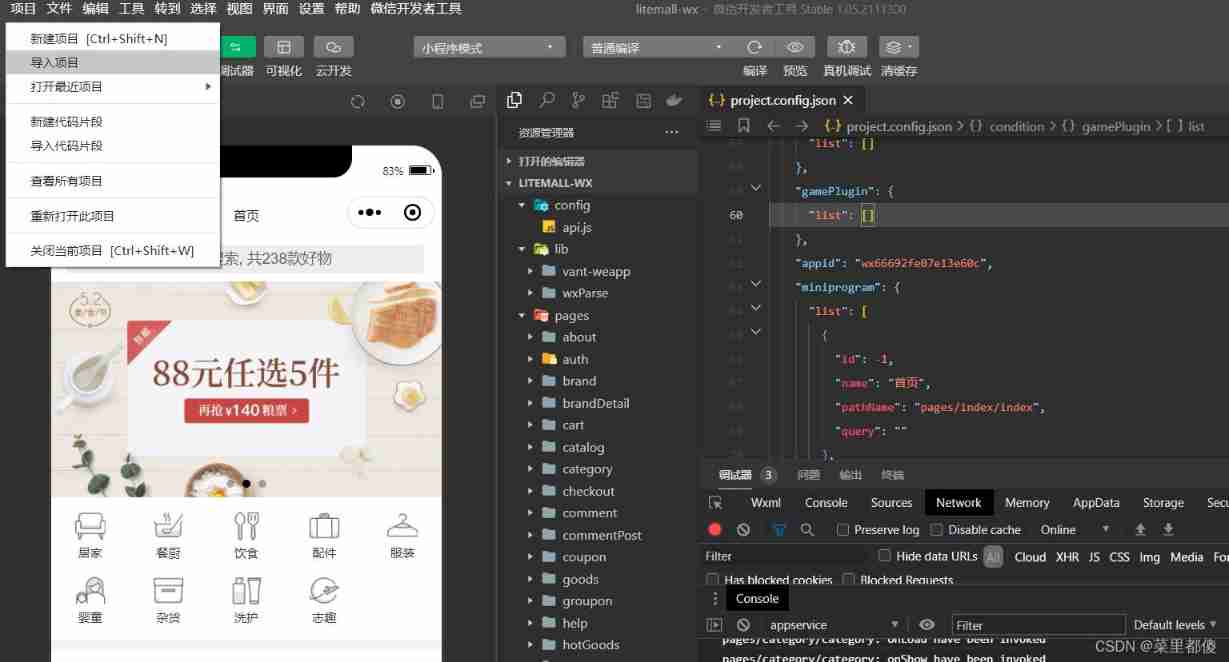Click the Visualize (可视化) toolbar icon
1229x662 pixels.
tap(284, 47)
